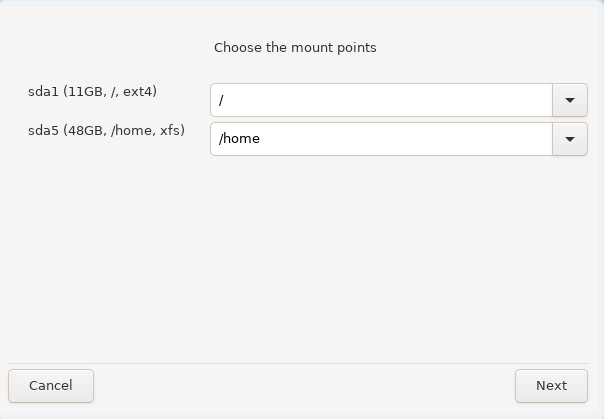Image resolution: width=604 pixels, height=419 pixels.
Task: Open the triangle icon beside the '/' entry
Action: click(x=570, y=100)
